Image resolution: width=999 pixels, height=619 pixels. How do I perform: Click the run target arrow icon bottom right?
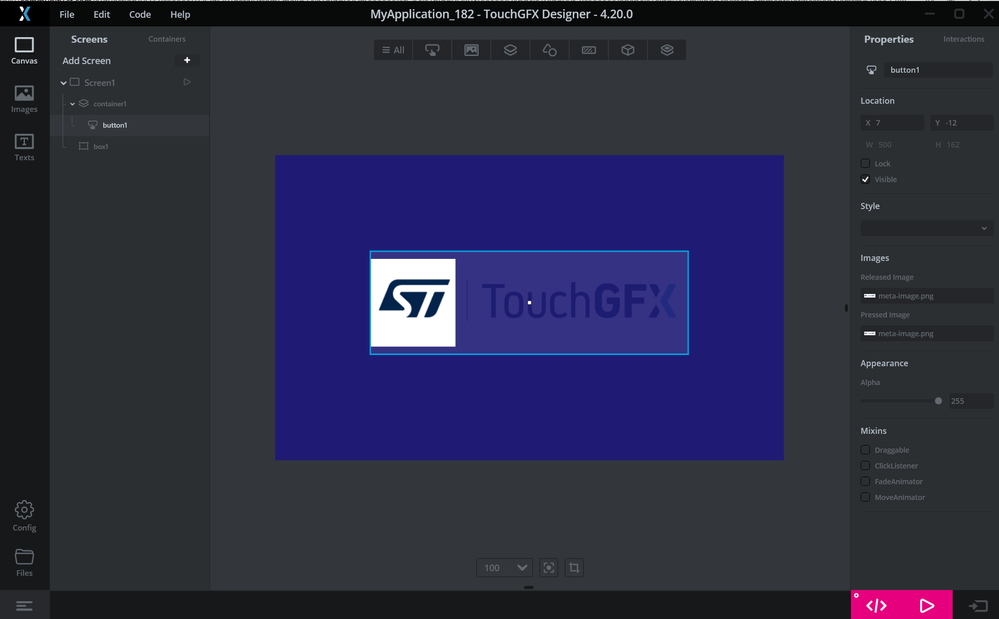click(x=978, y=606)
